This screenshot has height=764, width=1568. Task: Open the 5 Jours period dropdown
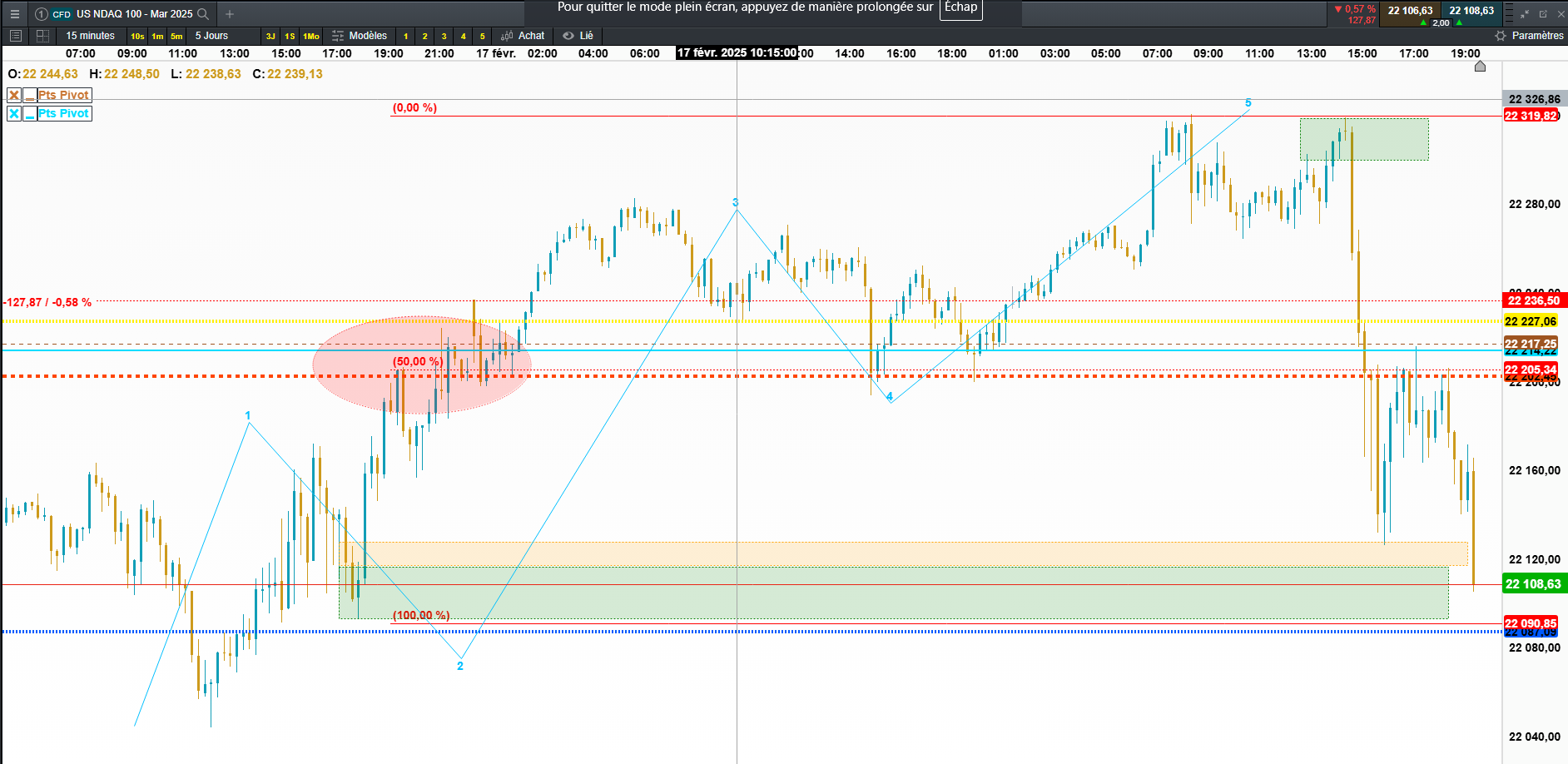(x=211, y=36)
